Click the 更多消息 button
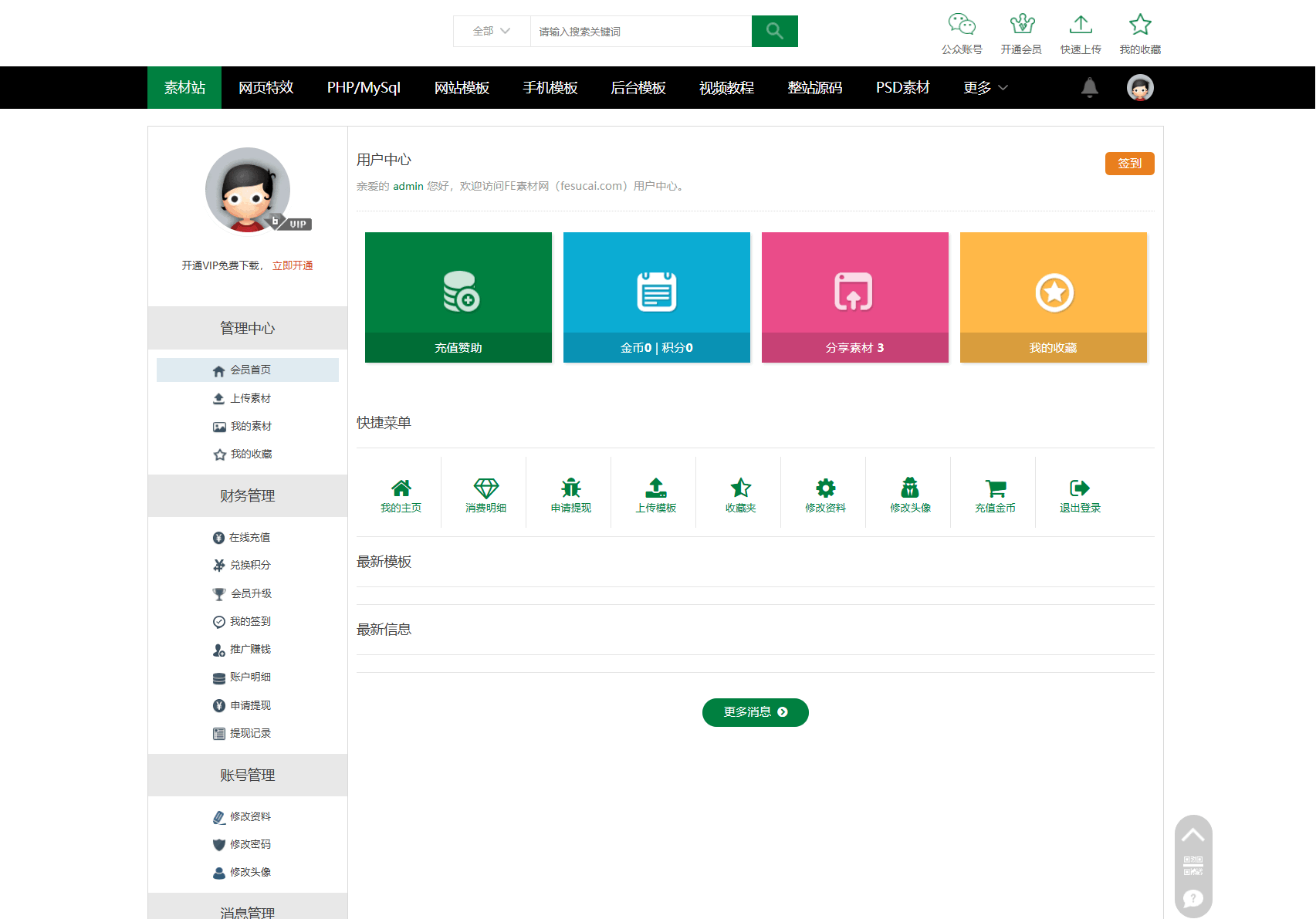The width and height of the screenshot is (1316, 919). tap(755, 712)
